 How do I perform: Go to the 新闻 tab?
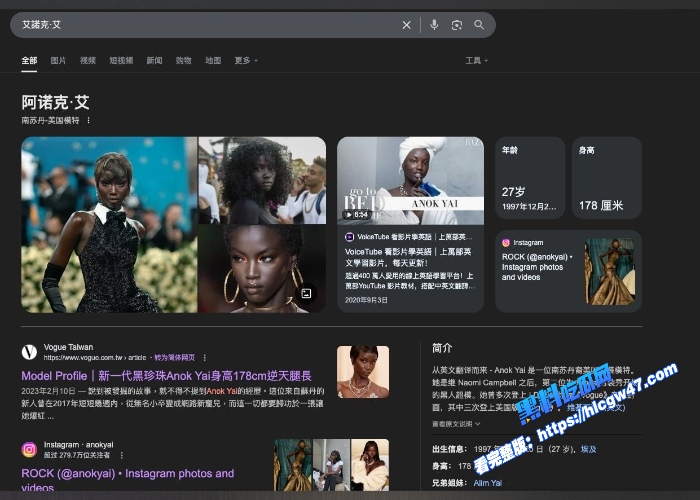[x=154, y=60]
